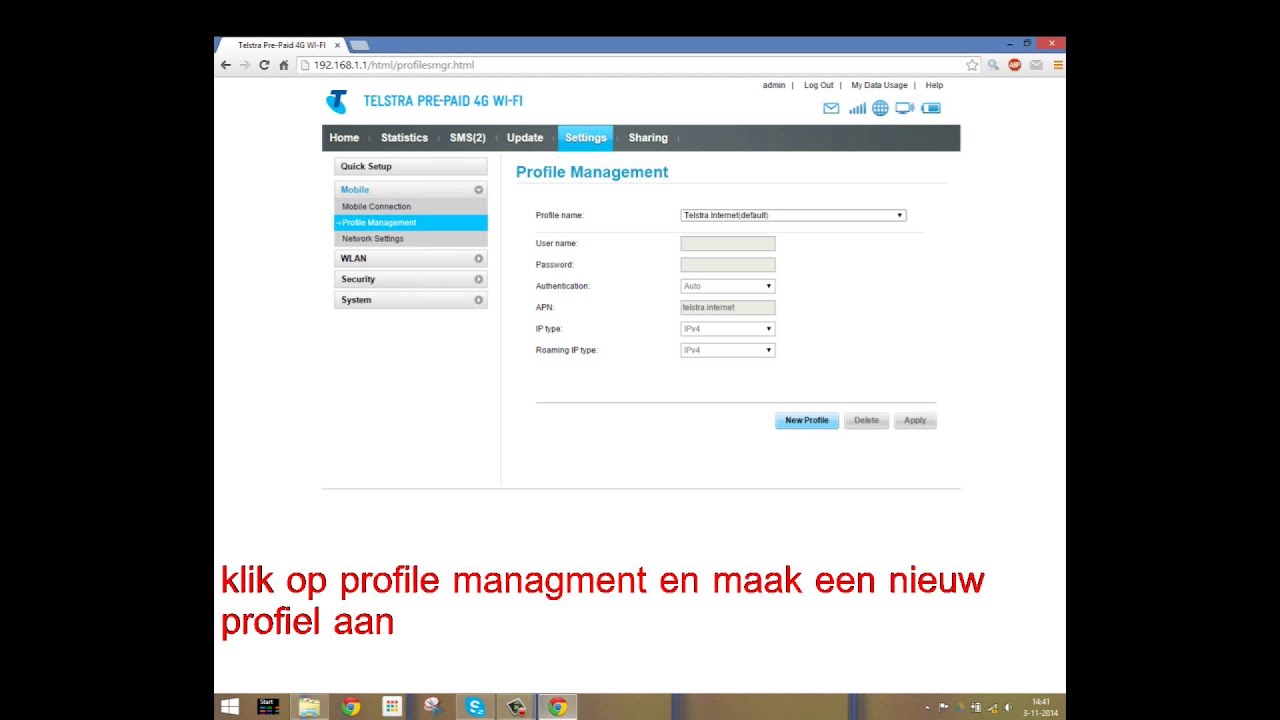Open My Data Usage link
Viewport: 1280px width, 720px height.
coord(879,85)
